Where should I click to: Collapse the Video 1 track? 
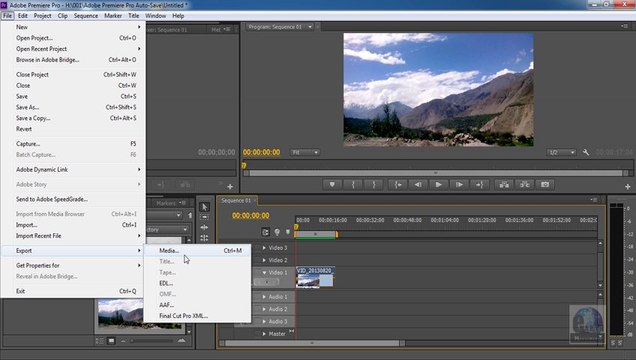264,272
